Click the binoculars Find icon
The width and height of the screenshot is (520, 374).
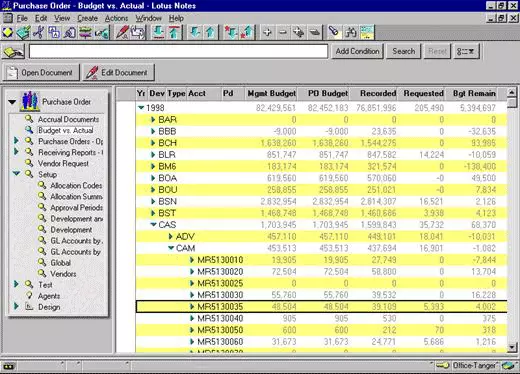tap(351, 33)
